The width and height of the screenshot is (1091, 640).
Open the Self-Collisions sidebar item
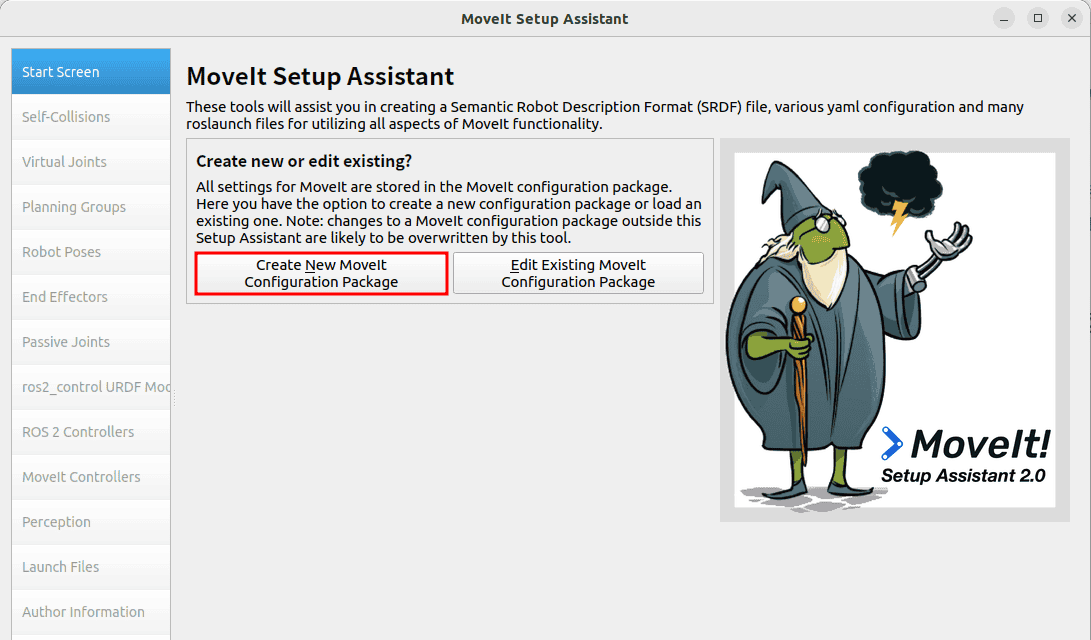coord(90,117)
